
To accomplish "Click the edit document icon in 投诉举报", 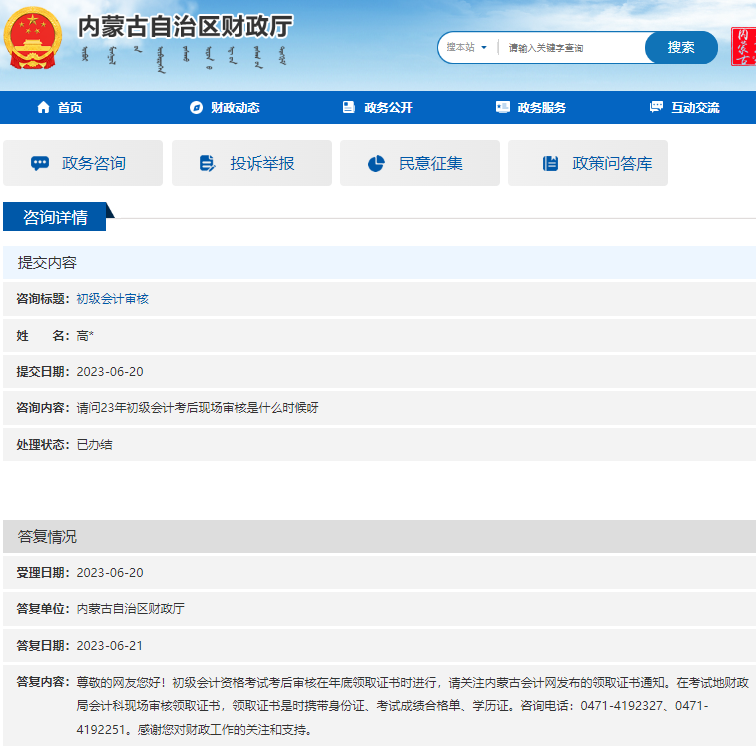I will click(x=208, y=164).
